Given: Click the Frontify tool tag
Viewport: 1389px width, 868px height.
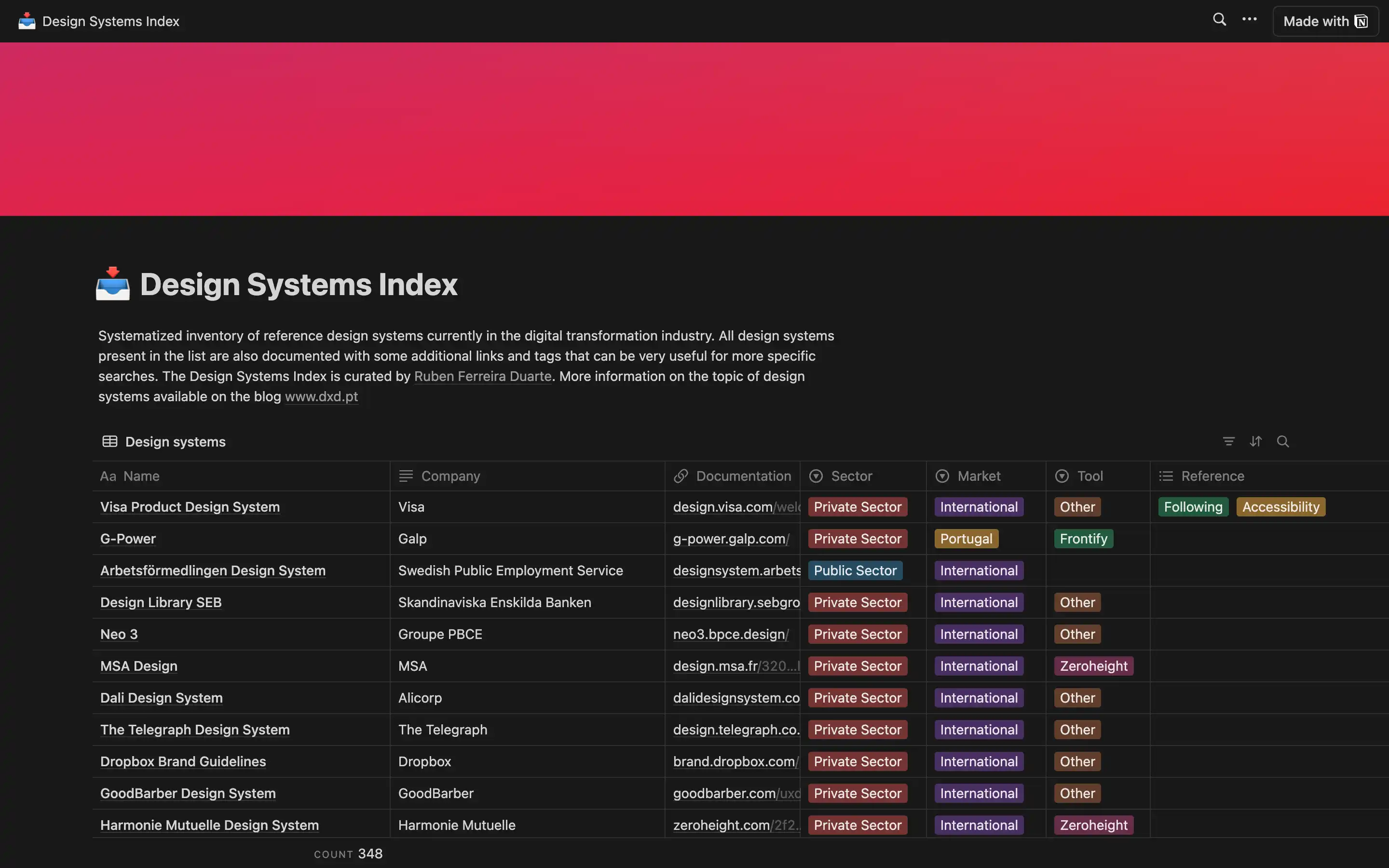Looking at the screenshot, I should point(1084,539).
